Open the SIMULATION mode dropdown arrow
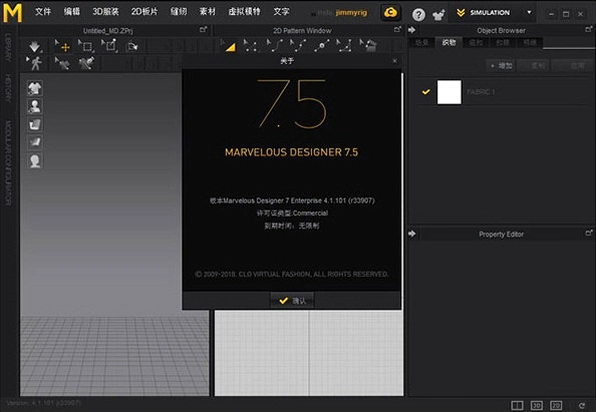 coord(529,13)
